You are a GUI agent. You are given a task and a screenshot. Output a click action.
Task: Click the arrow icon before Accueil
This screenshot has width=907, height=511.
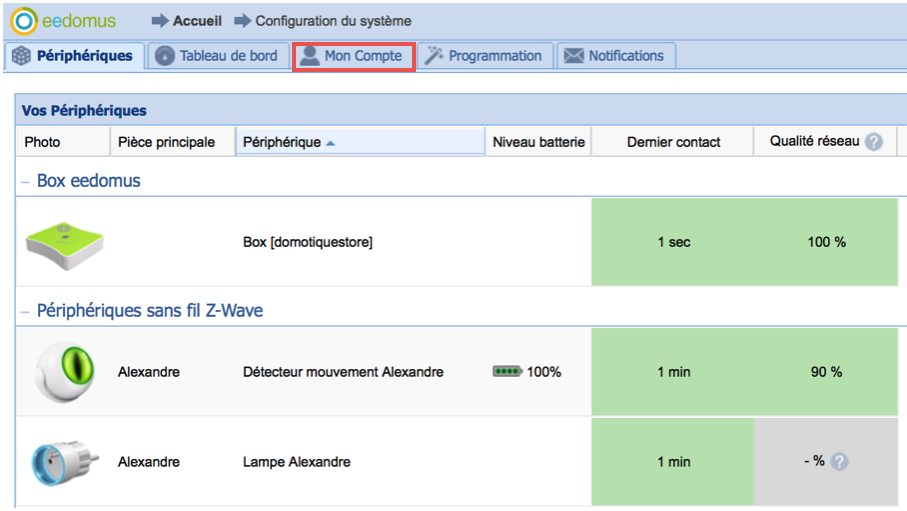tap(160, 21)
